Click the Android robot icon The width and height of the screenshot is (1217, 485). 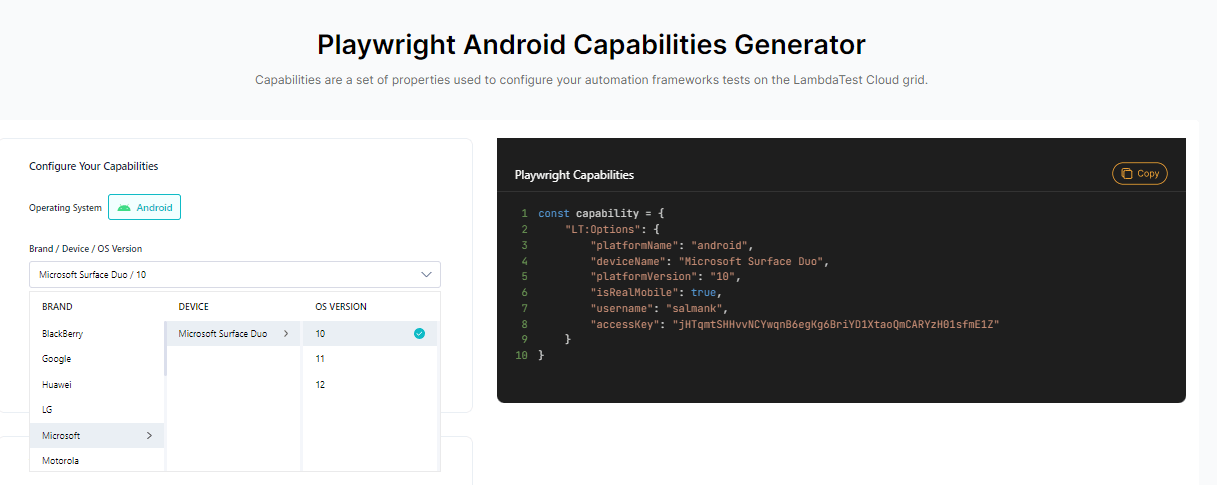coord(124,208)
